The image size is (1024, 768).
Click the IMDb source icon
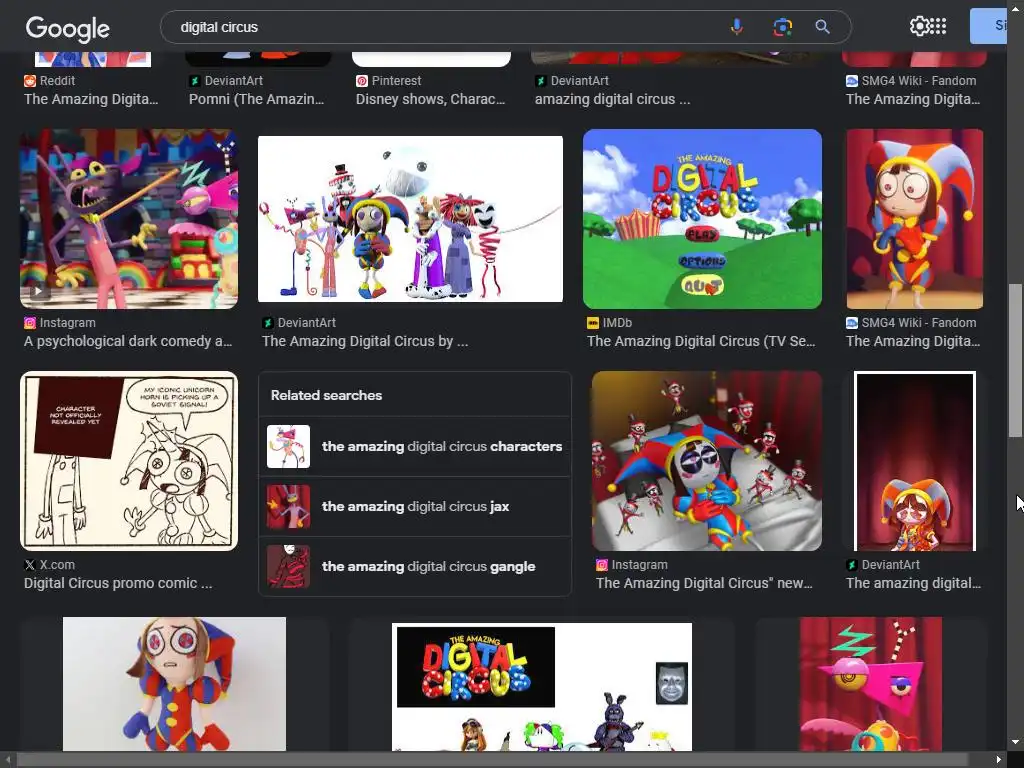point(593,323)
